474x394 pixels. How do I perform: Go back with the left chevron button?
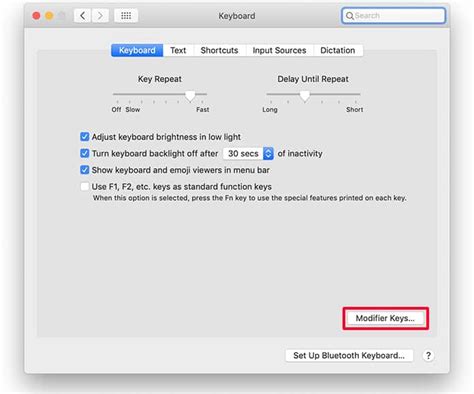(82, 15)
